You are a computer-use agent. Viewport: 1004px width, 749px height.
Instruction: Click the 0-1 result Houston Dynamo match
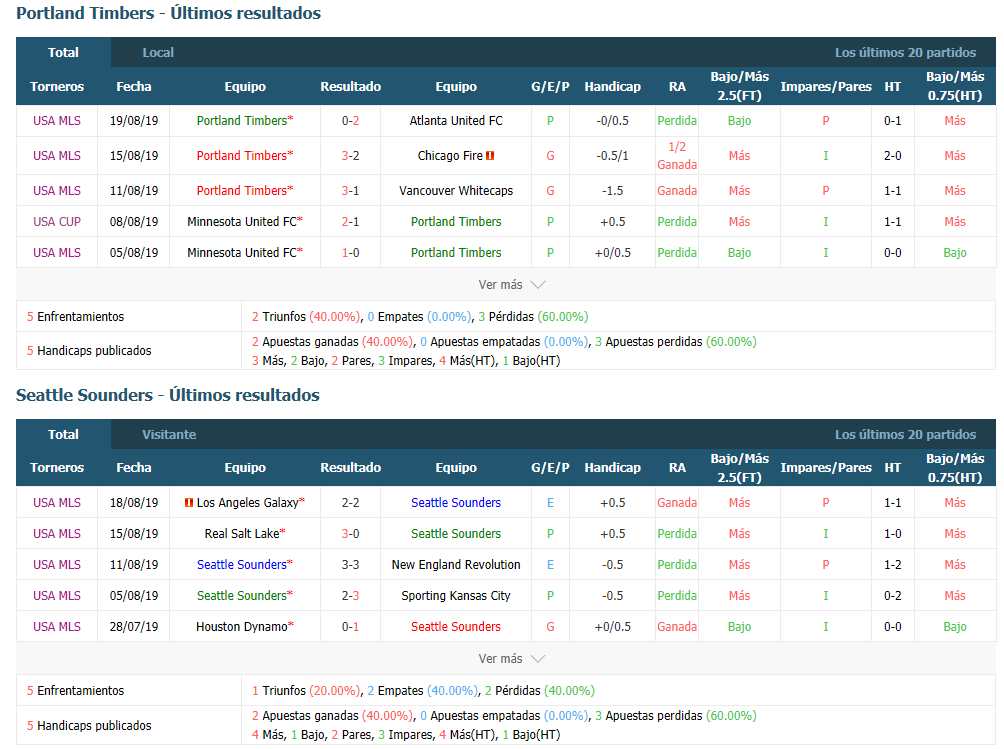[350, 627]
